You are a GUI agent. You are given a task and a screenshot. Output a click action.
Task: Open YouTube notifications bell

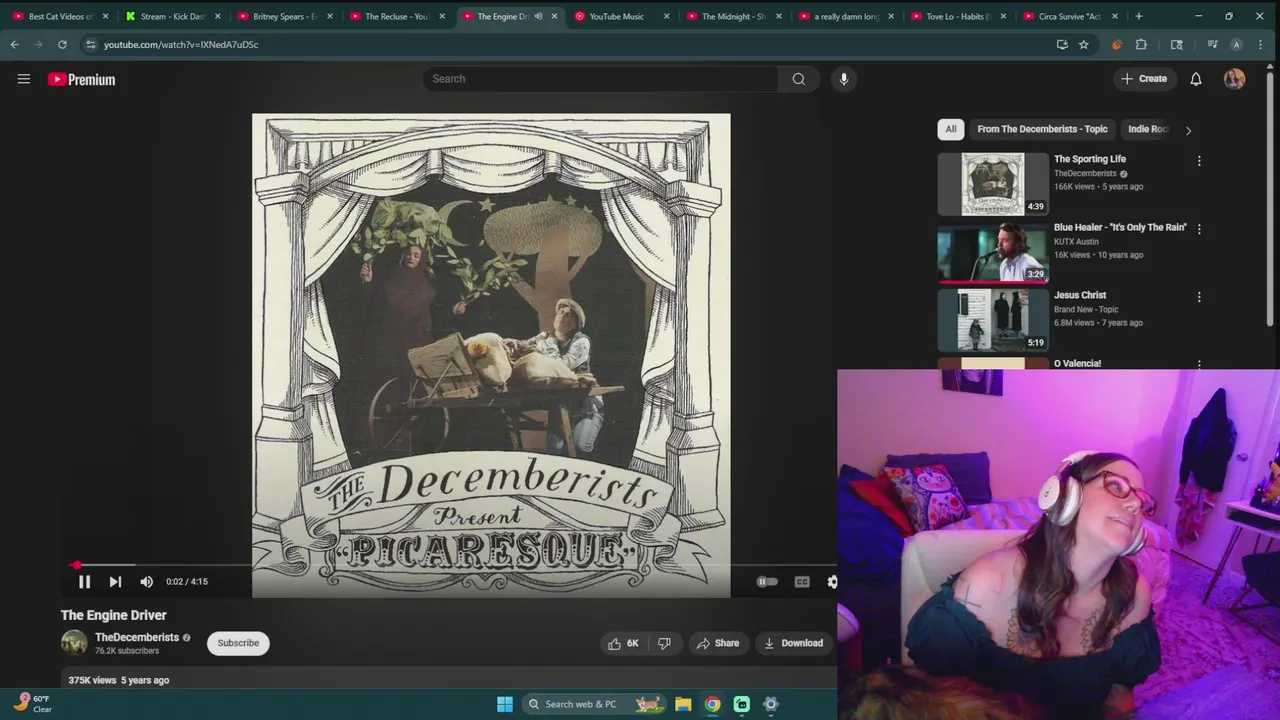click(x=1196, y=79)
